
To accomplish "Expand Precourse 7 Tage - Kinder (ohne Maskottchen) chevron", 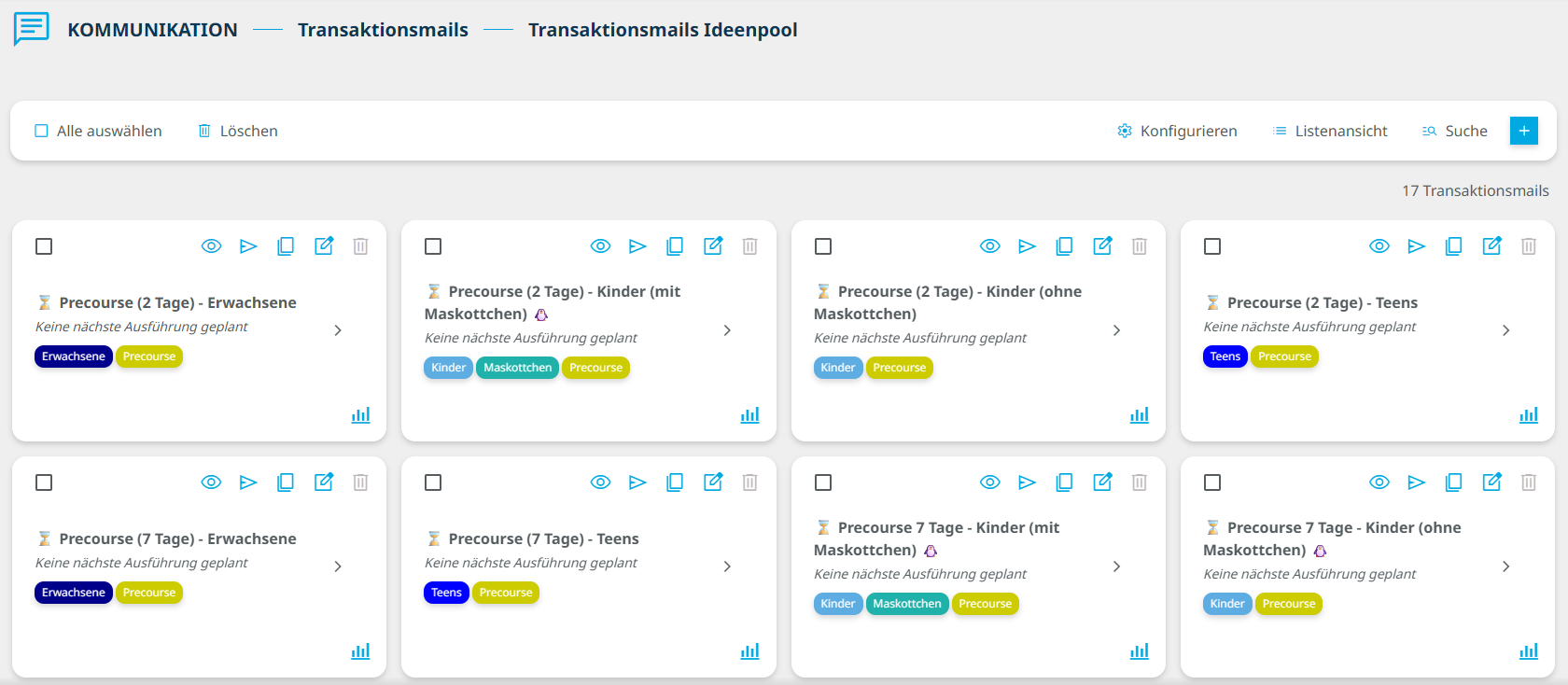I will coord(1506,566).
